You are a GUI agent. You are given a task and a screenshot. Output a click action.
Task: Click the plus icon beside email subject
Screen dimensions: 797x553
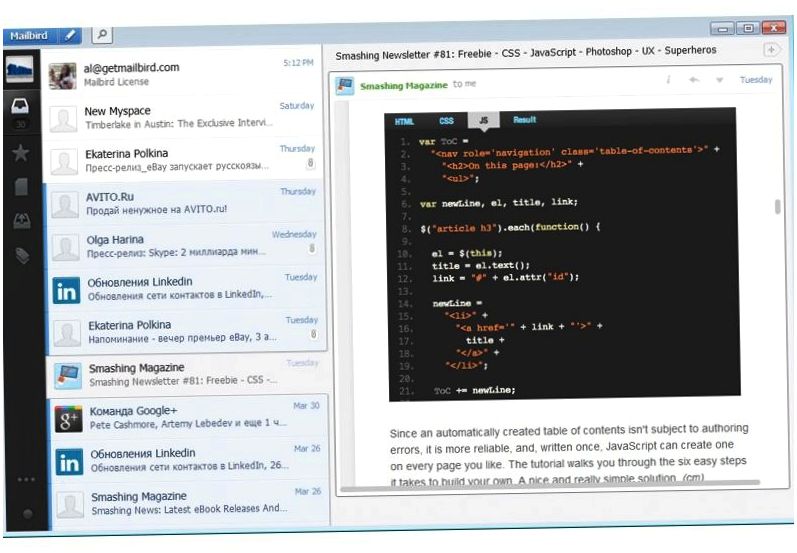click(772, 50)
